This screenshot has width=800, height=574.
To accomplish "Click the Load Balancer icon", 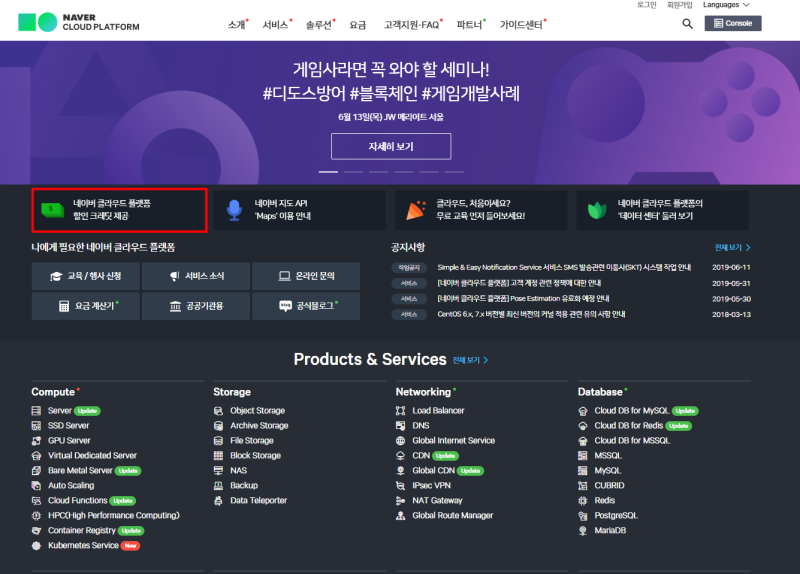I will [x=401, y=411].
